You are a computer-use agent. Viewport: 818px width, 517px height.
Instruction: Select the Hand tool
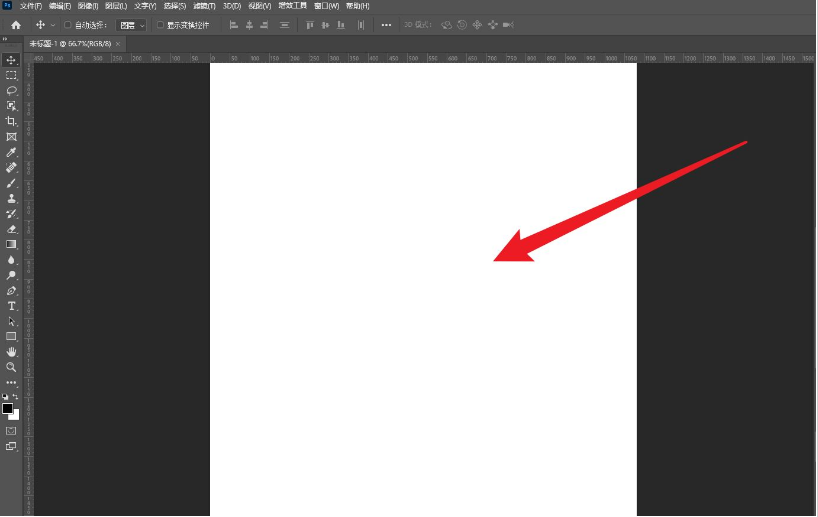pyautogui.click(x=11, y=352)
